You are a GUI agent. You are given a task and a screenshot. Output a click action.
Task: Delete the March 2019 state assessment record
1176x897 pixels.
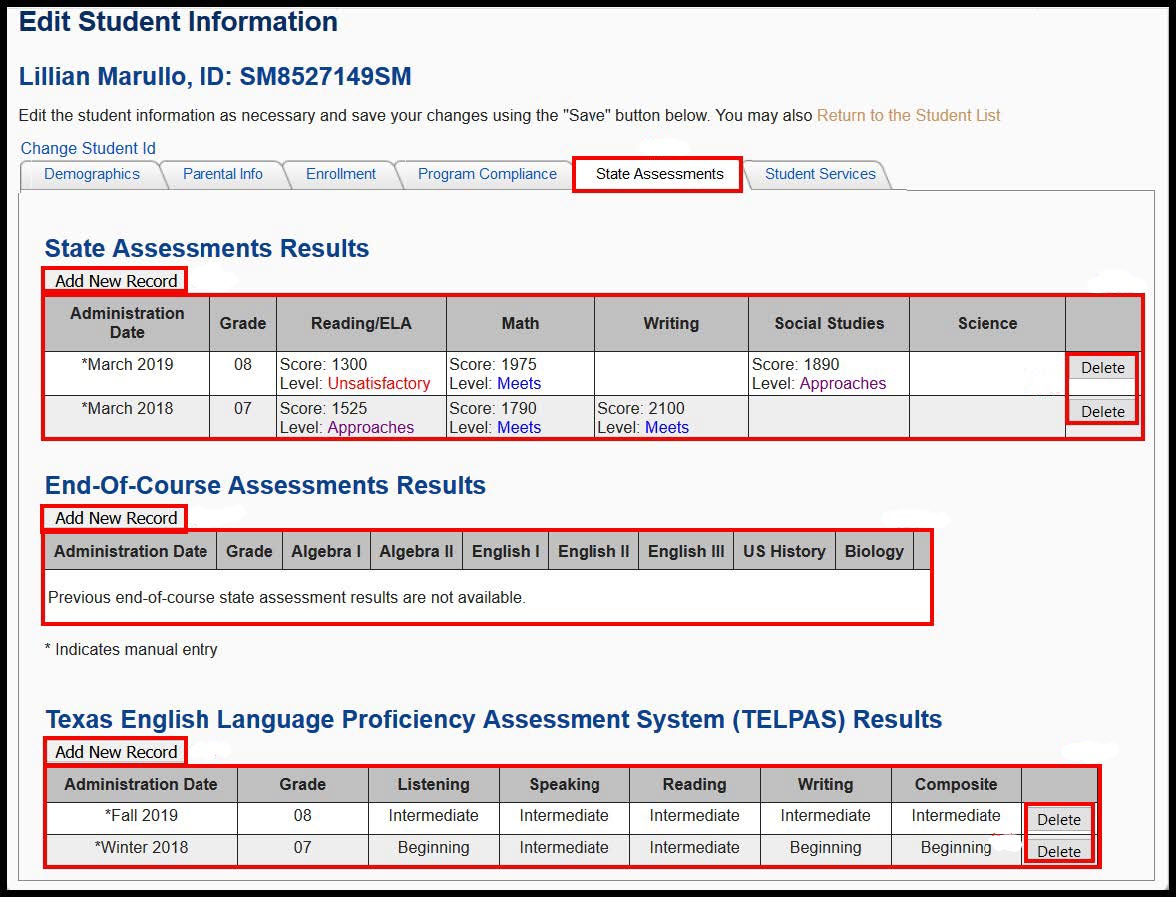click(x=1101, y=368)
